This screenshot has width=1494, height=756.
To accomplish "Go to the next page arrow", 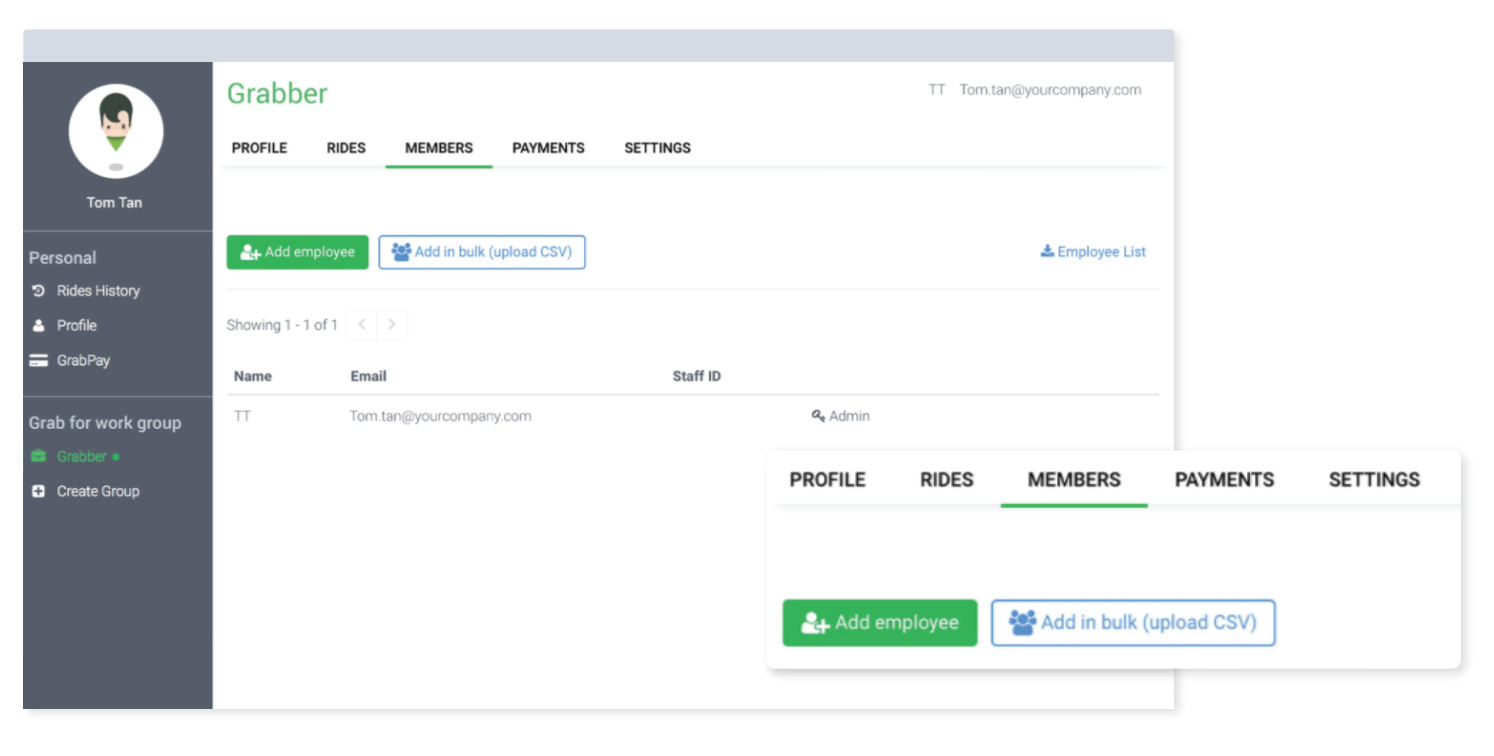I will coord(392,325).
